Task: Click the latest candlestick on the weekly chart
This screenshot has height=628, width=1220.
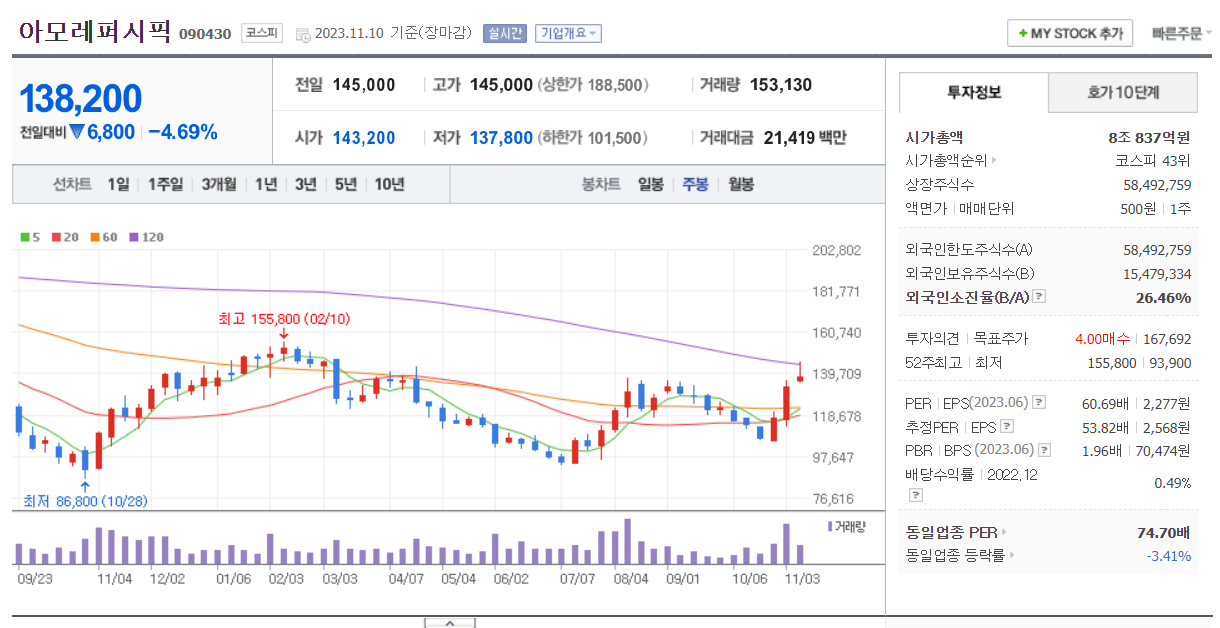Action: pos(800,374)
